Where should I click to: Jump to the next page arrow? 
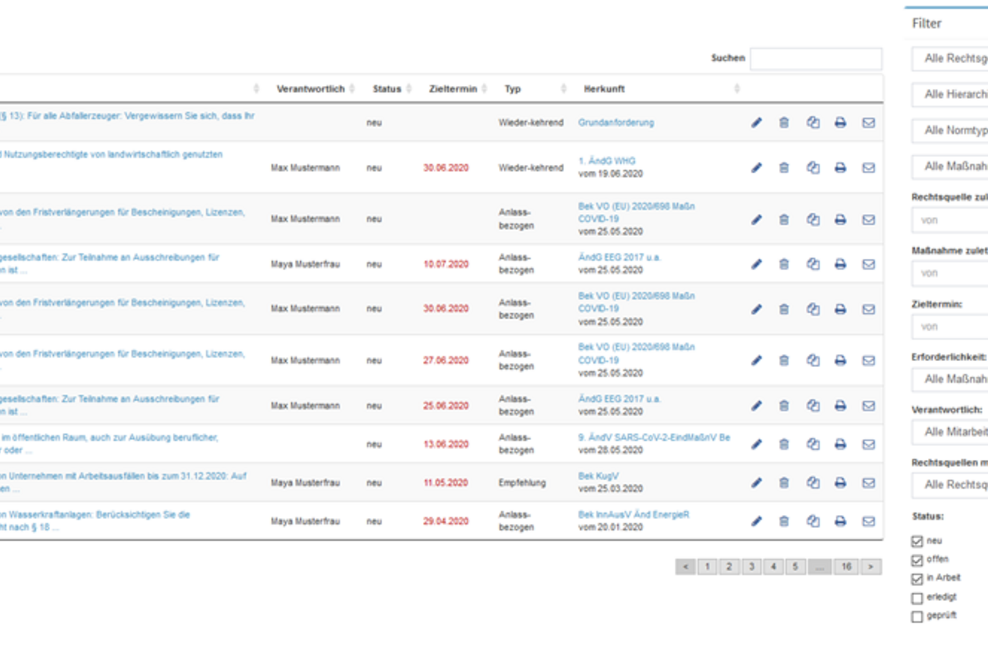click(871, 567)
